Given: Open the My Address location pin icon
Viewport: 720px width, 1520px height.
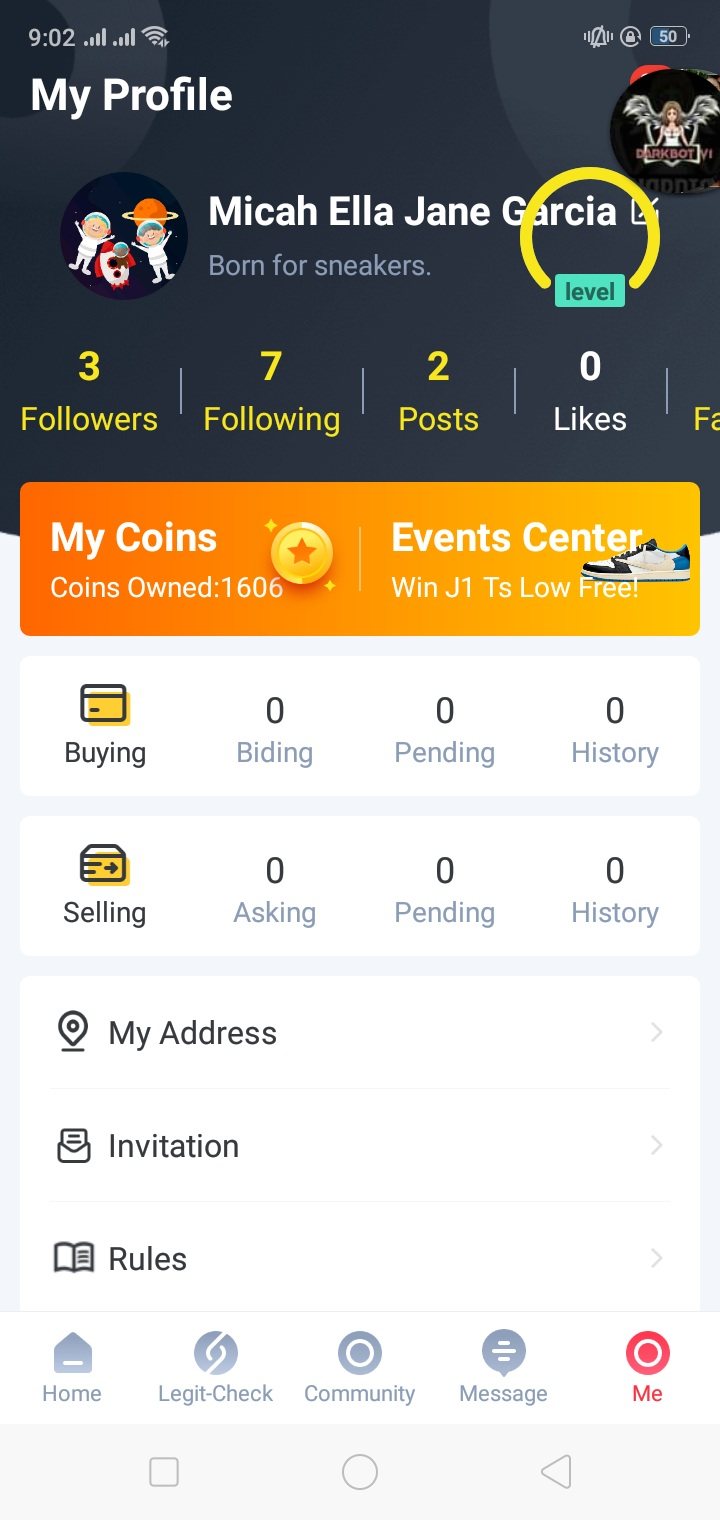Looking at the screenshot, I should coord(72,1031).
